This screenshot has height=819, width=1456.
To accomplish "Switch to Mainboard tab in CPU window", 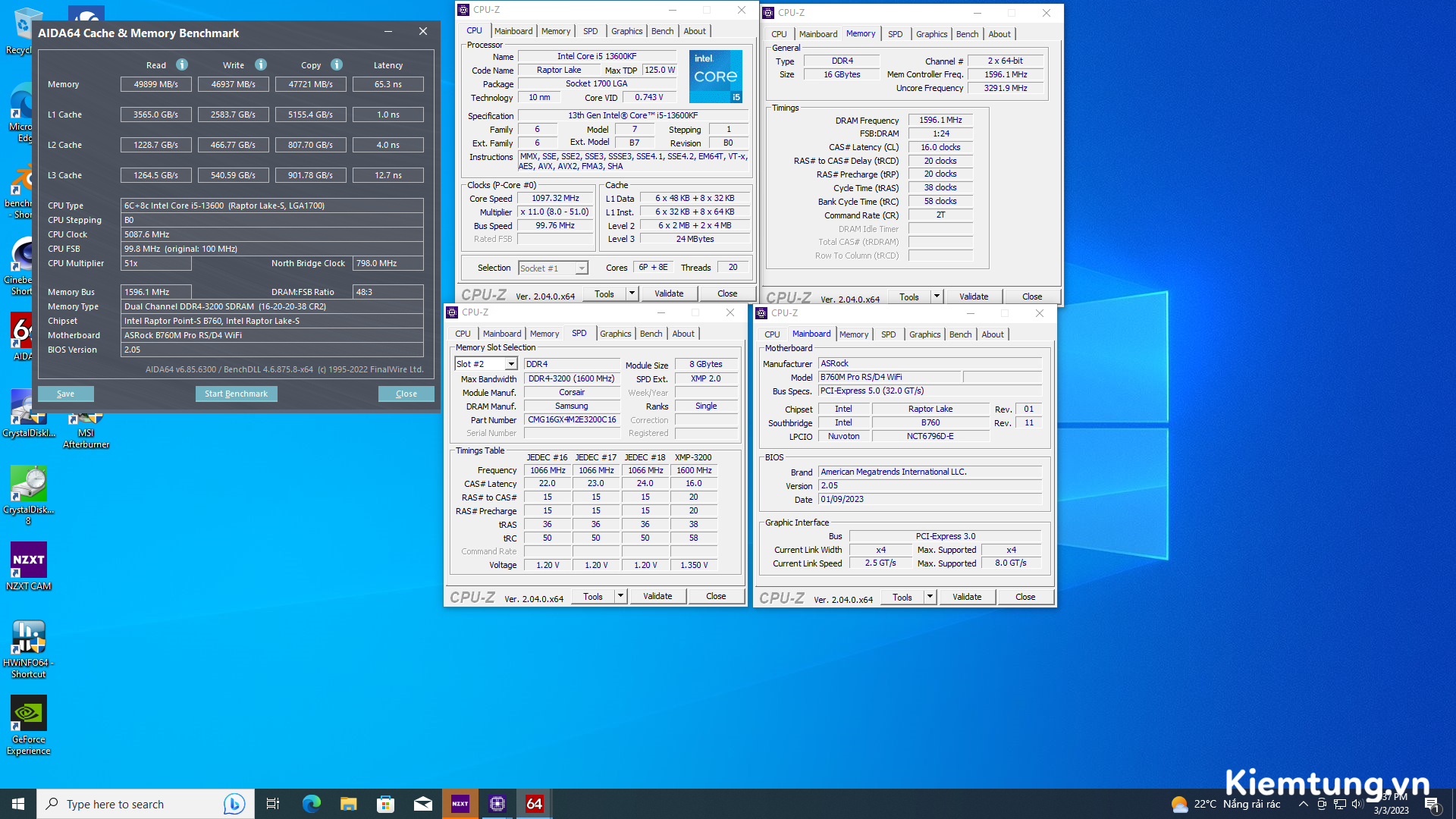I will 513,31.
